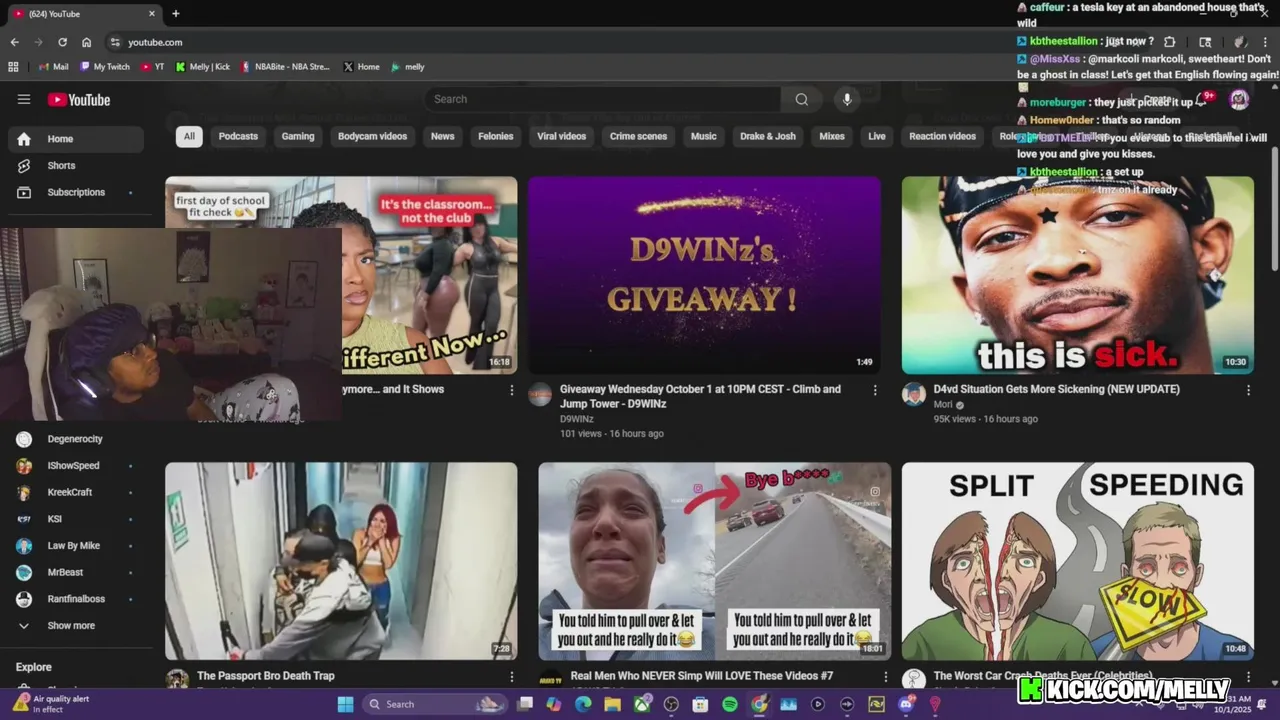1280x720 pixels.
Task: Start voice search with the microphone icon
Action: 847,99
